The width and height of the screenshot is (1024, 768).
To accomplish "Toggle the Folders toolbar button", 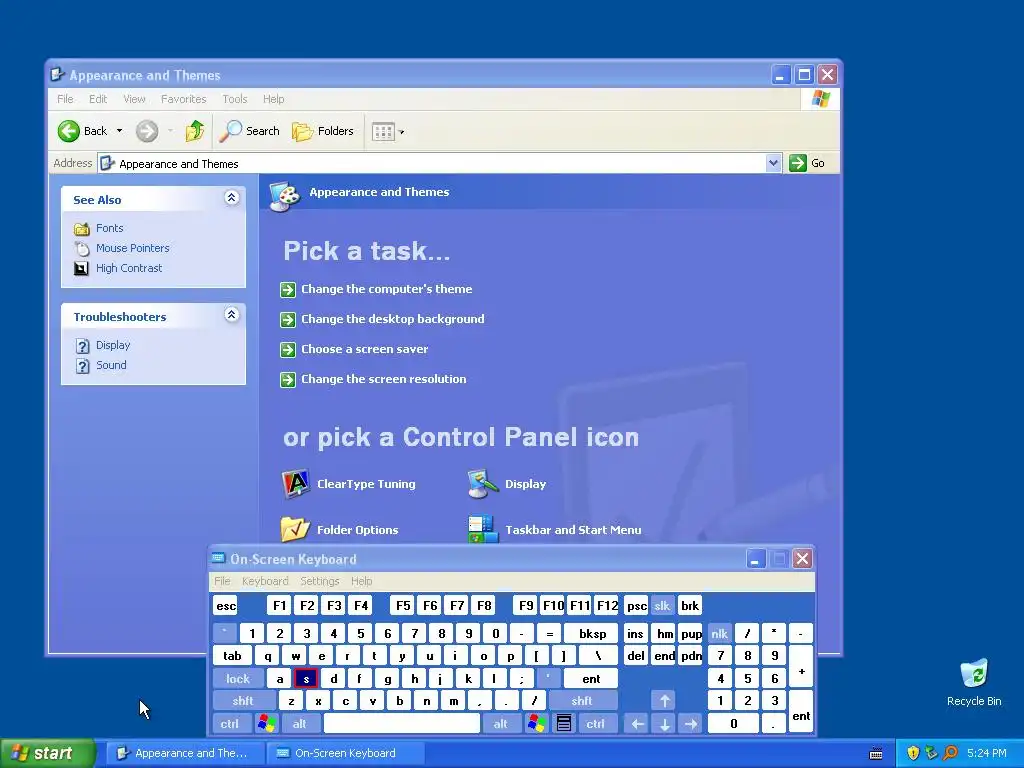I will click(x=323, y=131).
